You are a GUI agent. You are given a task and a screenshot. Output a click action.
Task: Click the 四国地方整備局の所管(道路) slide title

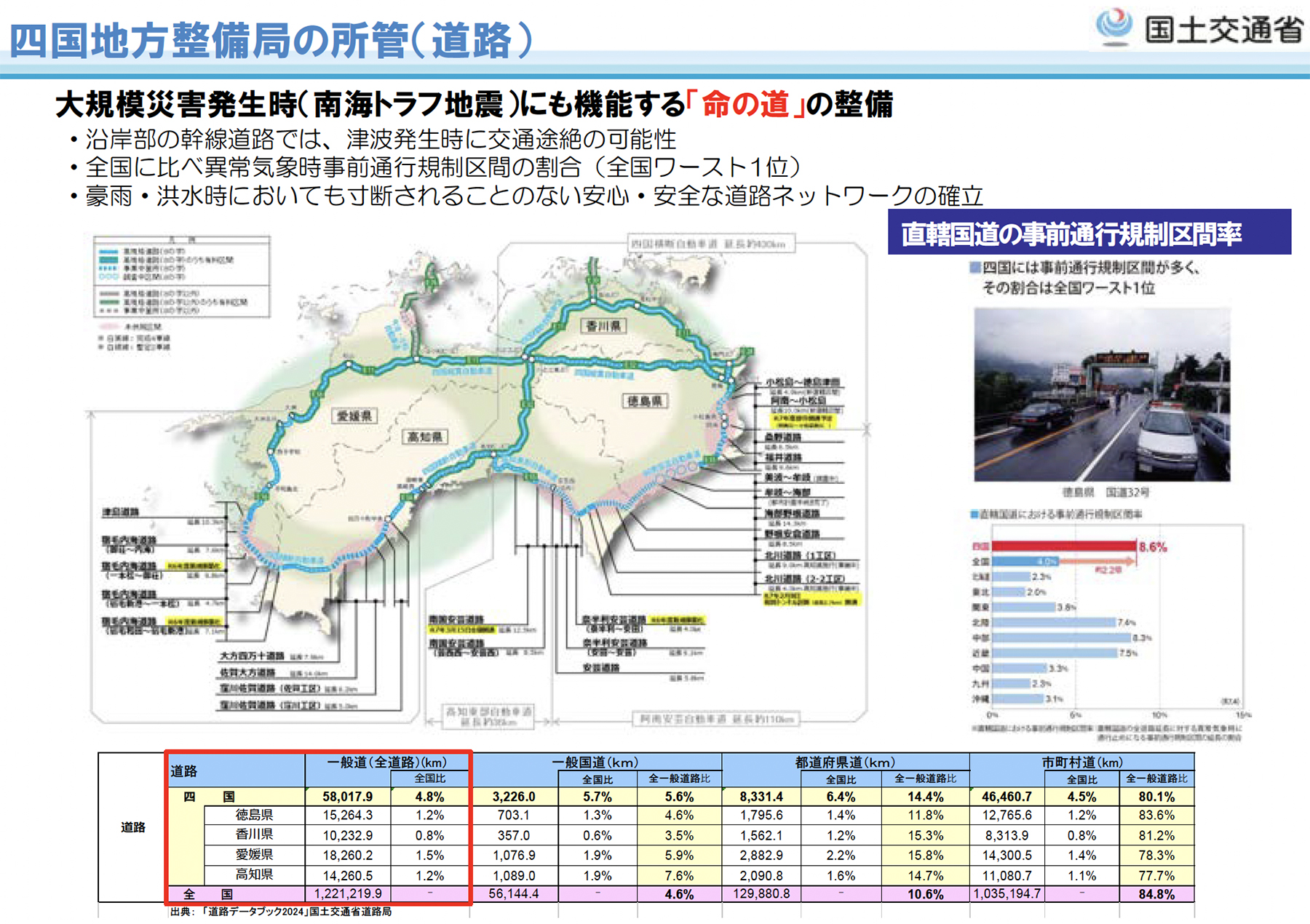click(271, 40)
